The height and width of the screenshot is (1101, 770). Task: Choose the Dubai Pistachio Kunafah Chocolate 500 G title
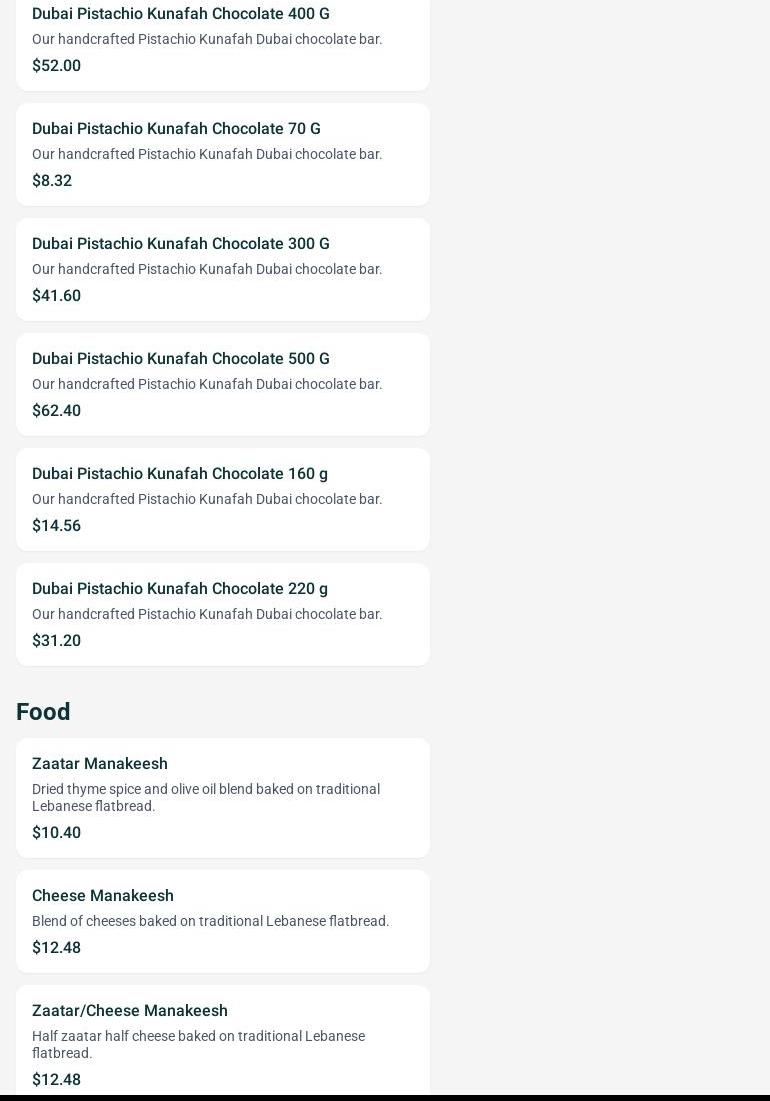(x=181, y=359)
